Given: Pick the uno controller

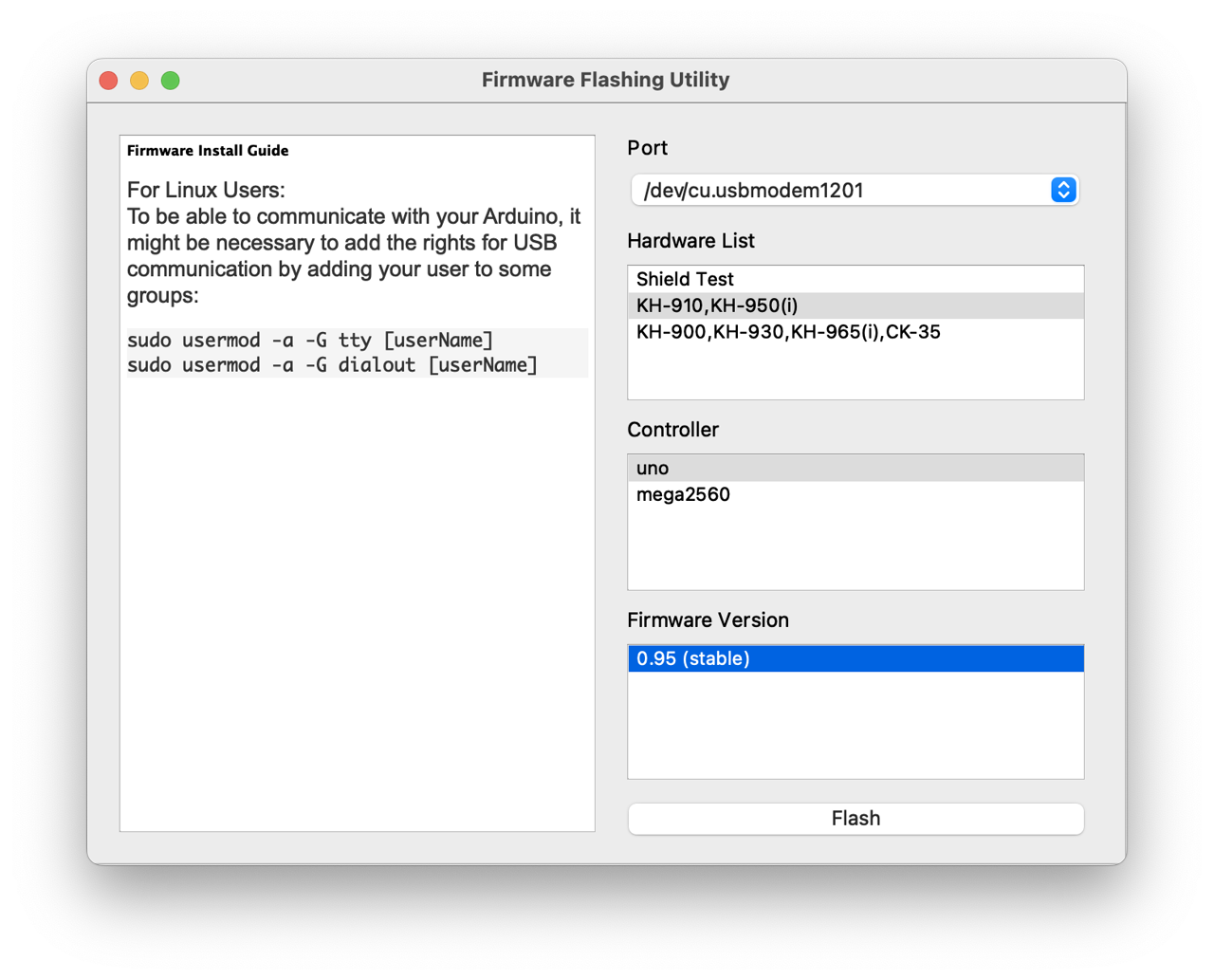Looking at the screenshot, I should coord(653,468).
